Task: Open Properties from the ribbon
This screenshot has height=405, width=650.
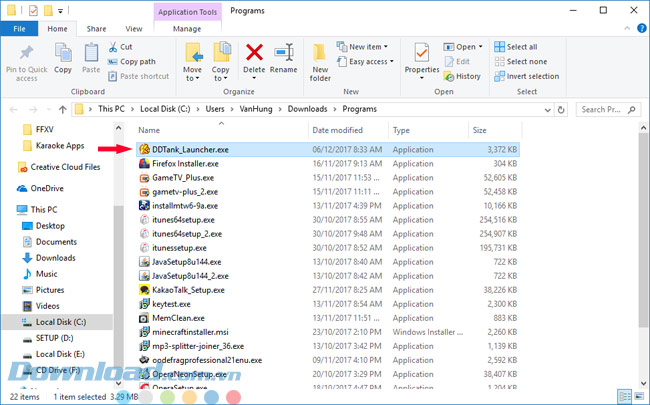Action: click(x=421, y=58)
